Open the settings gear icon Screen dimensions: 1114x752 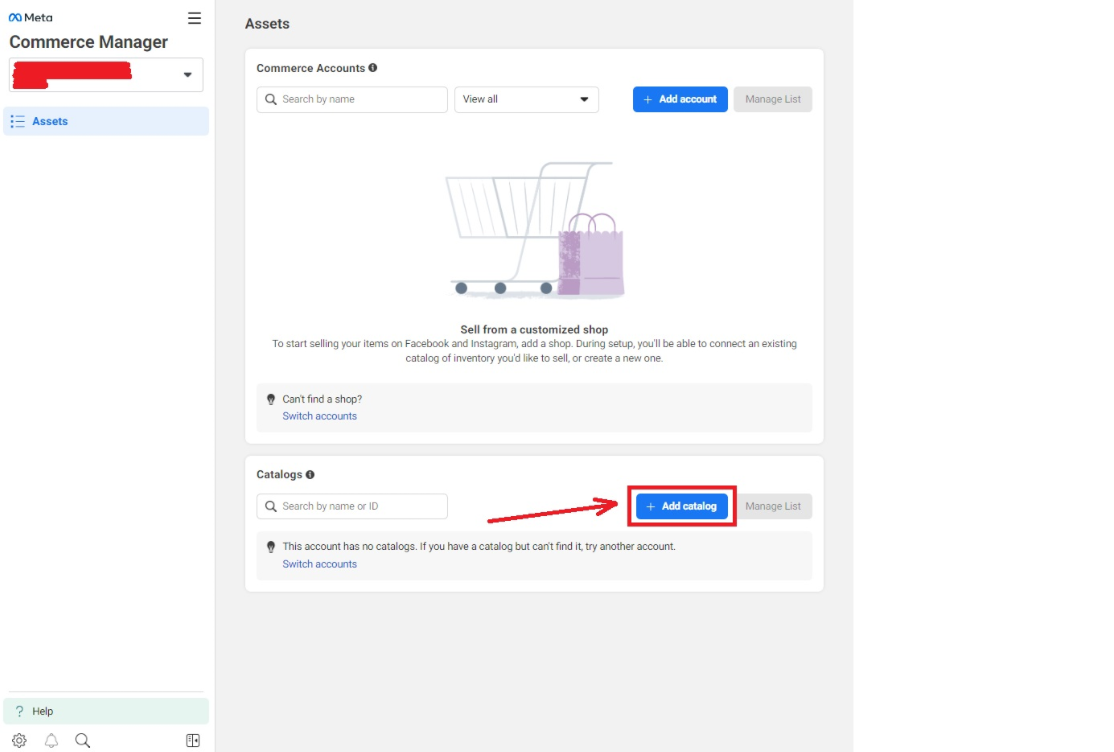coord(19,740)
